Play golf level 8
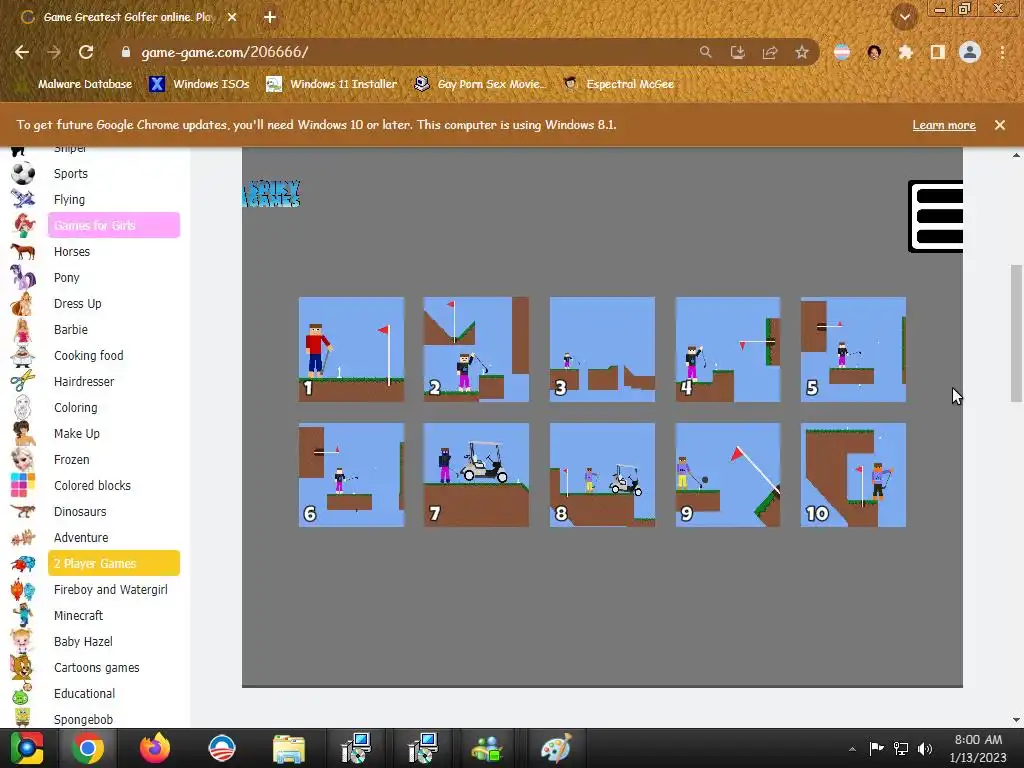The image size is (1024, 768). pos(602,475)
